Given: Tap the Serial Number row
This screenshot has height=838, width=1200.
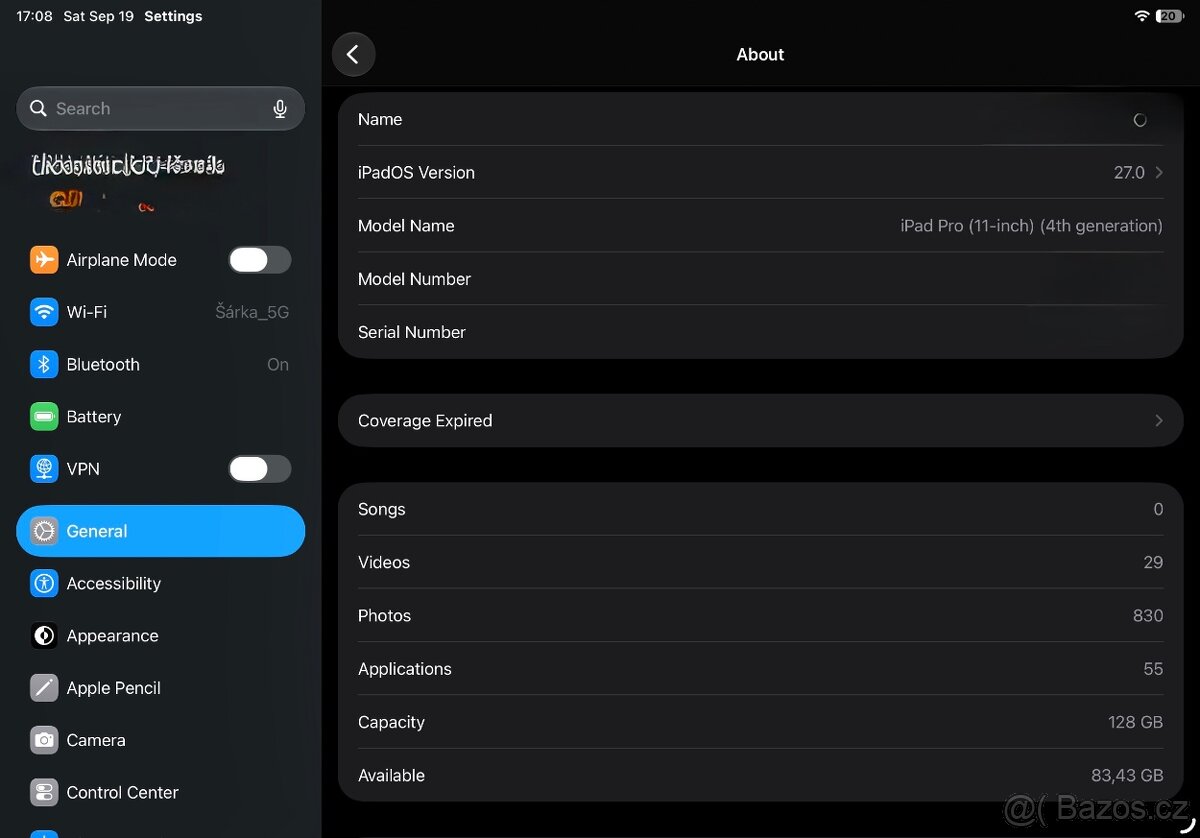Looking at the screenshot, I should click(761, 332).
